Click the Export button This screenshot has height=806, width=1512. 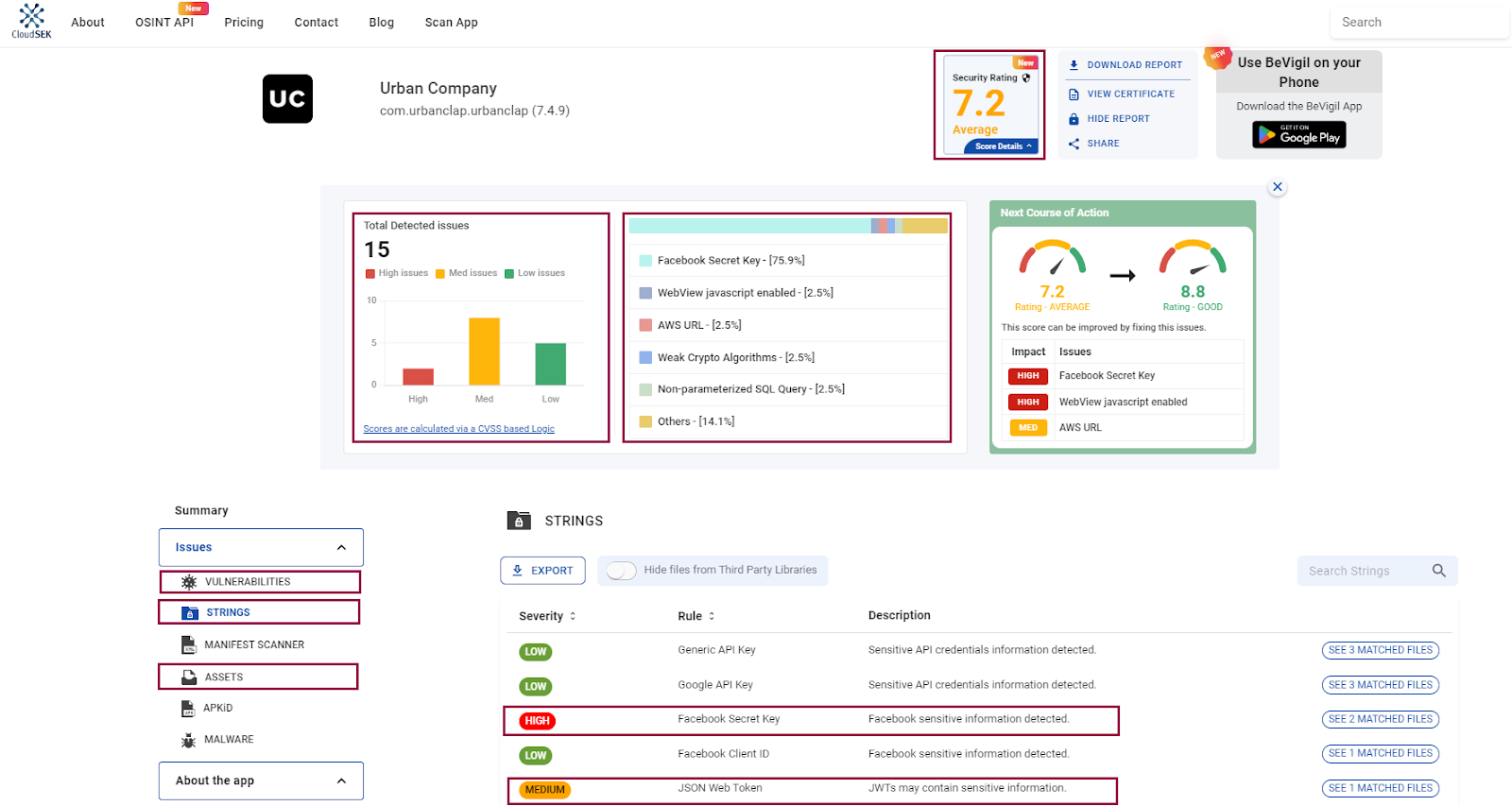[542, 571]
